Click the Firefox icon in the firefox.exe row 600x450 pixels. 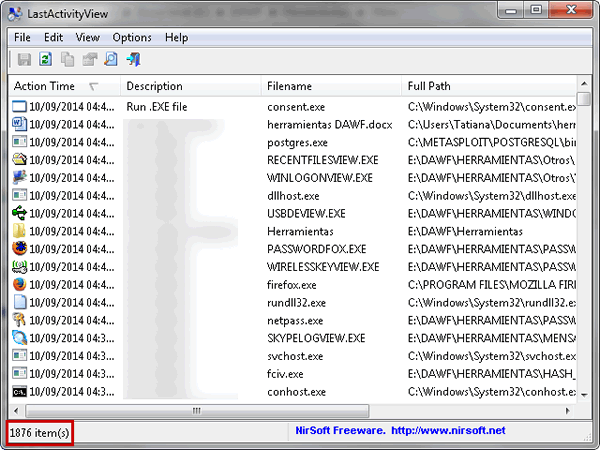[19, 285]
